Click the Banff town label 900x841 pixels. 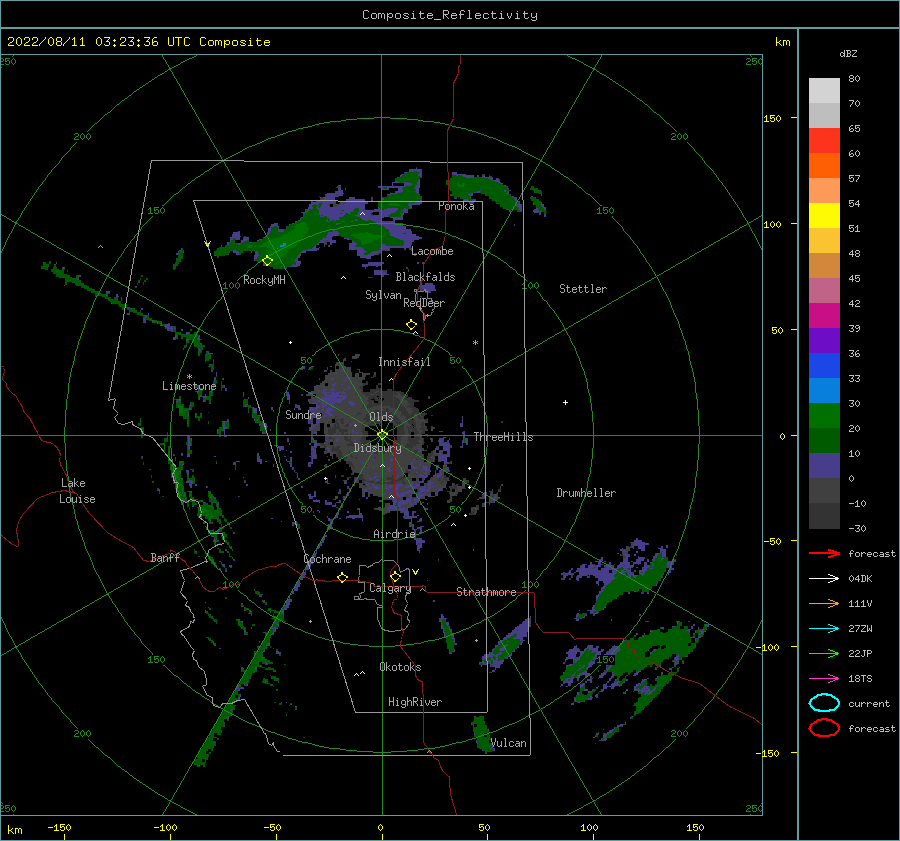(x=165, y=557)
